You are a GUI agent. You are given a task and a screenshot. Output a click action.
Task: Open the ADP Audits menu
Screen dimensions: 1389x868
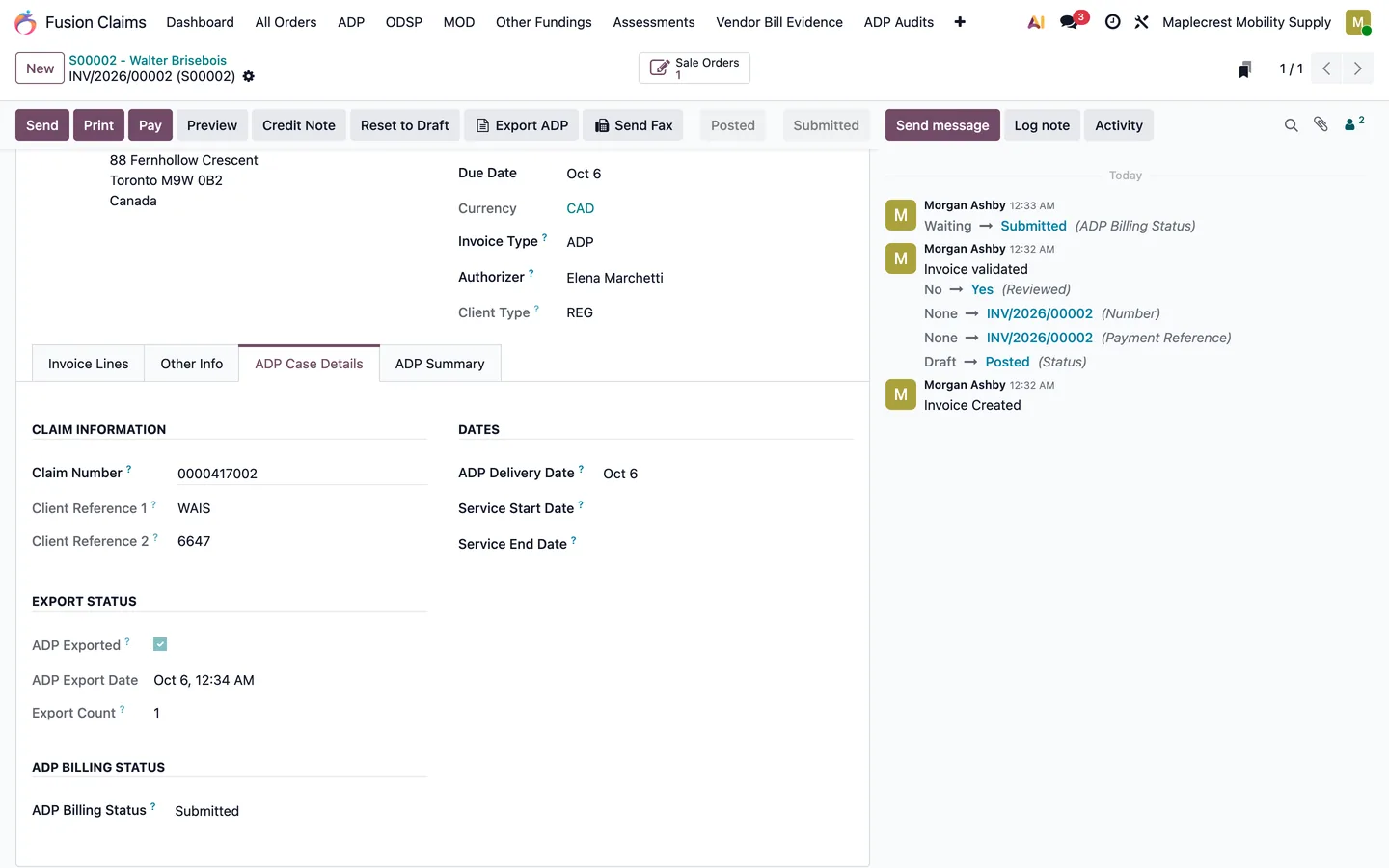coord(899,22)
